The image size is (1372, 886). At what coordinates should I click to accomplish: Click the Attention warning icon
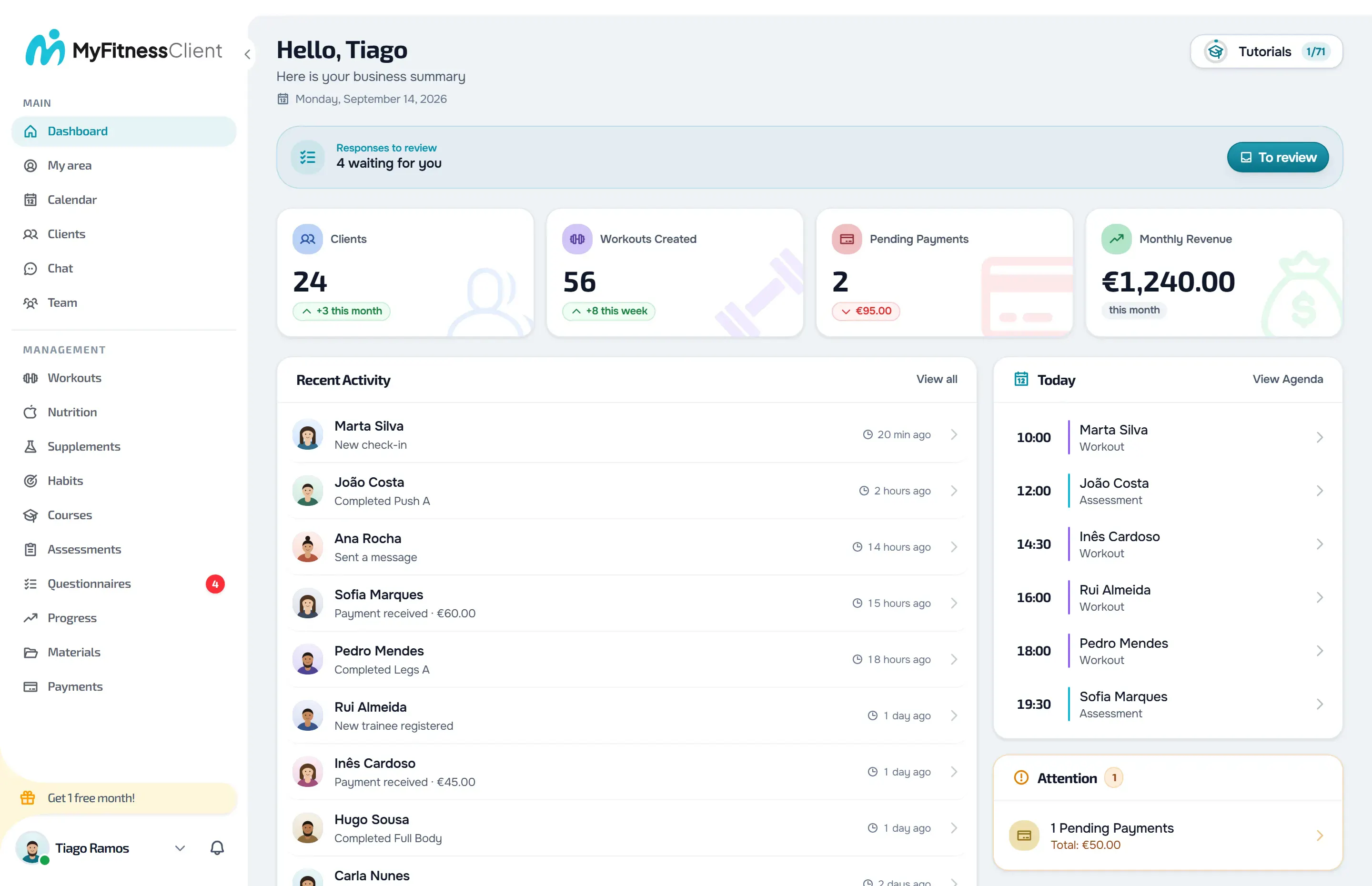(1021, 778)
